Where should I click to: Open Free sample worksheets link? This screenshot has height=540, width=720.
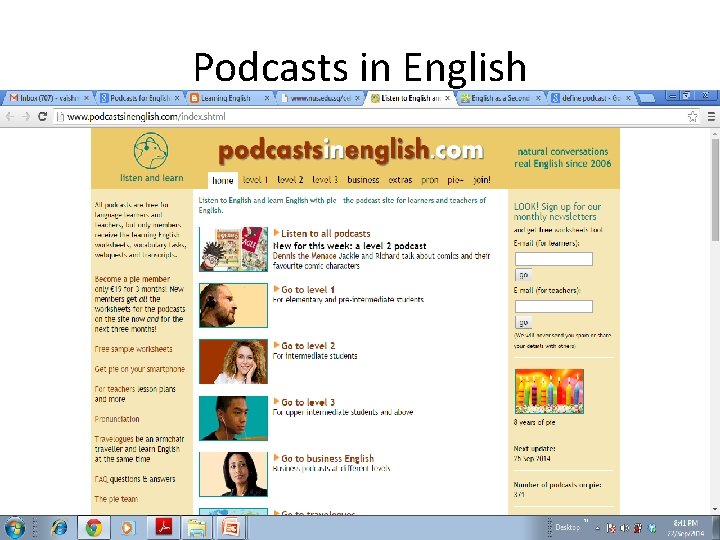coord(133,349)
